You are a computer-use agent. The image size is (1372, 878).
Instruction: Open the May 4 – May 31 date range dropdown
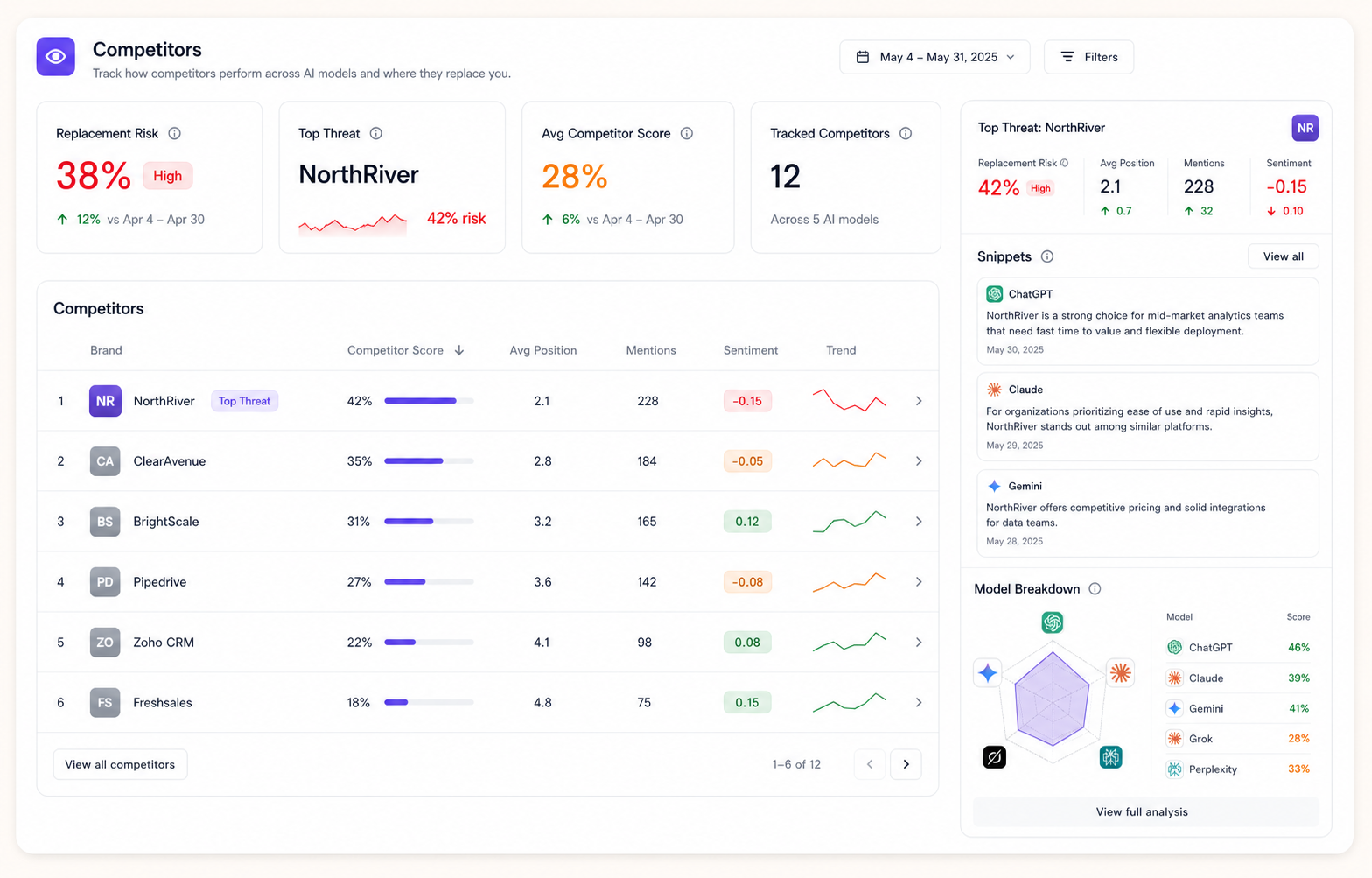pyautogui.click(x=934, y=57)
